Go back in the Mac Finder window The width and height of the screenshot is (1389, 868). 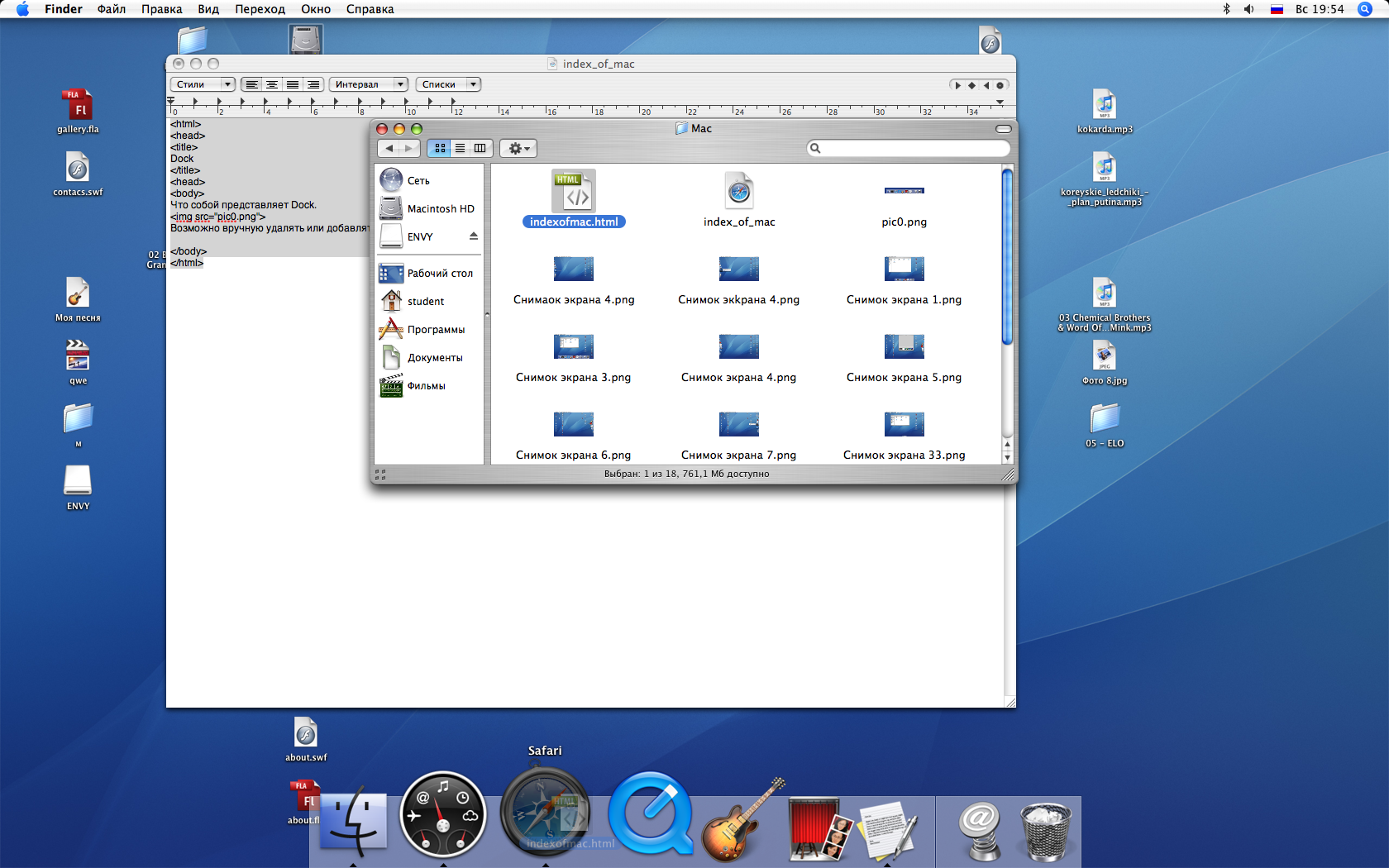[389, 148]
